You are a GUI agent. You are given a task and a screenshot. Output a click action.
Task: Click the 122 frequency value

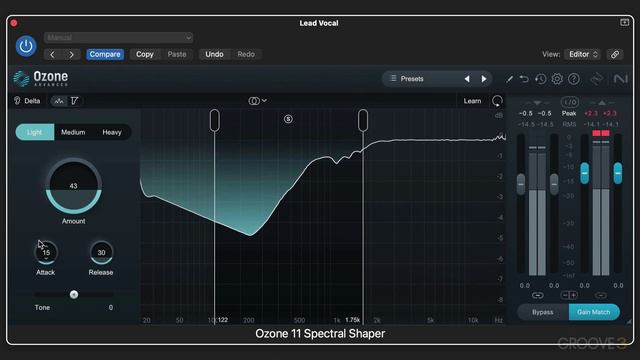coord(222,320)
